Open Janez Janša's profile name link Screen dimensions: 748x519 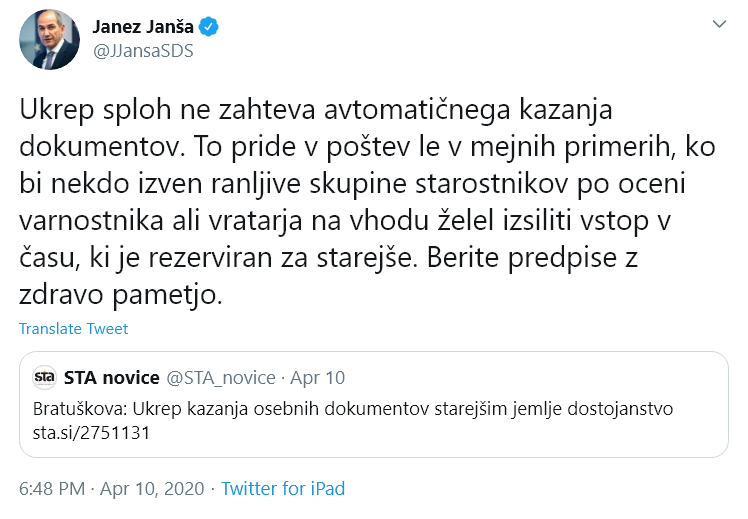pyautogui.click(x=143, y=26)
